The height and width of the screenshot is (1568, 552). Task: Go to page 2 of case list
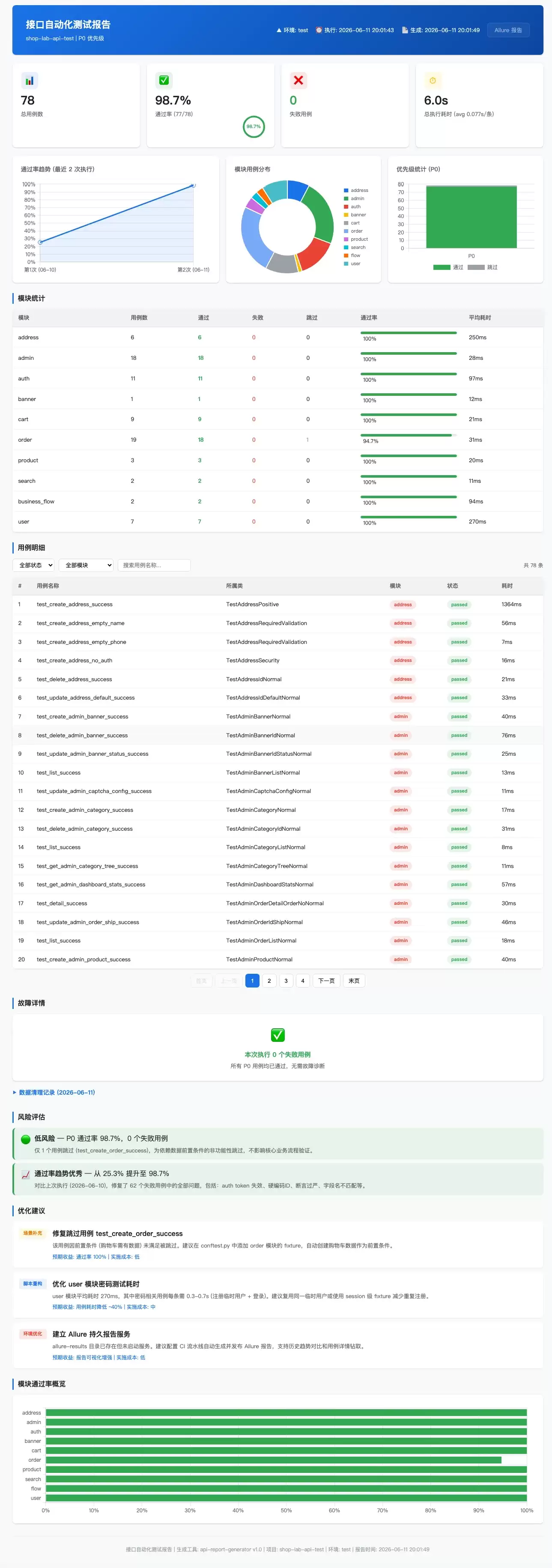point(269,981)
